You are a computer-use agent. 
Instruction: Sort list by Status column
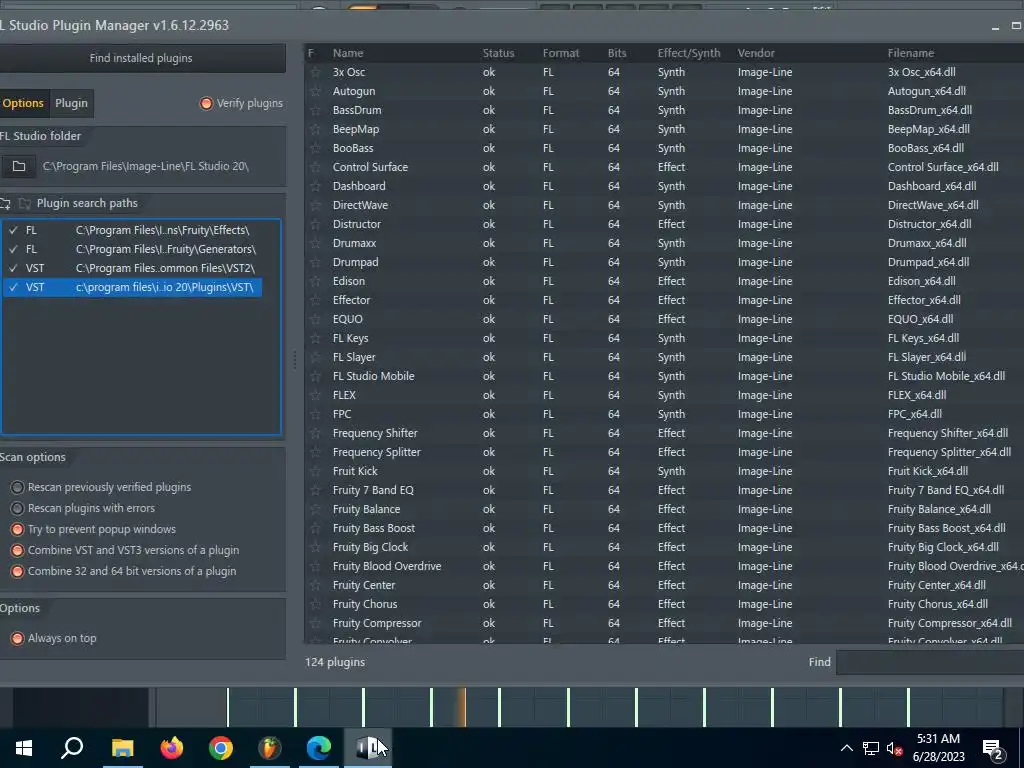[x=498, y=54]
